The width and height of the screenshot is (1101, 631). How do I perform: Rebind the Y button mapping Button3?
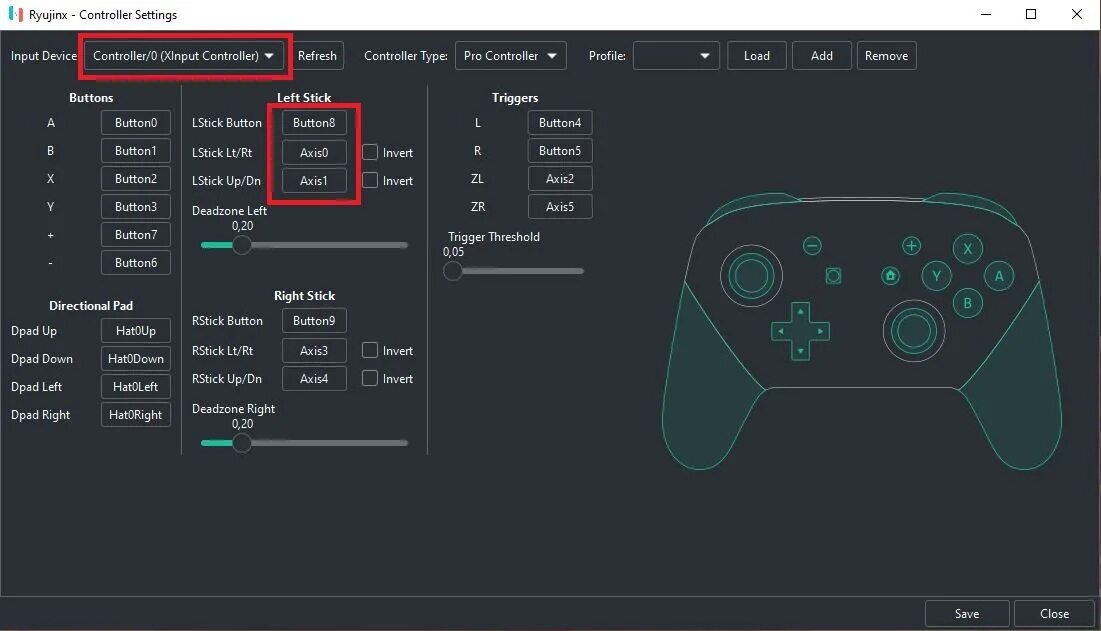tap(136, 206)
